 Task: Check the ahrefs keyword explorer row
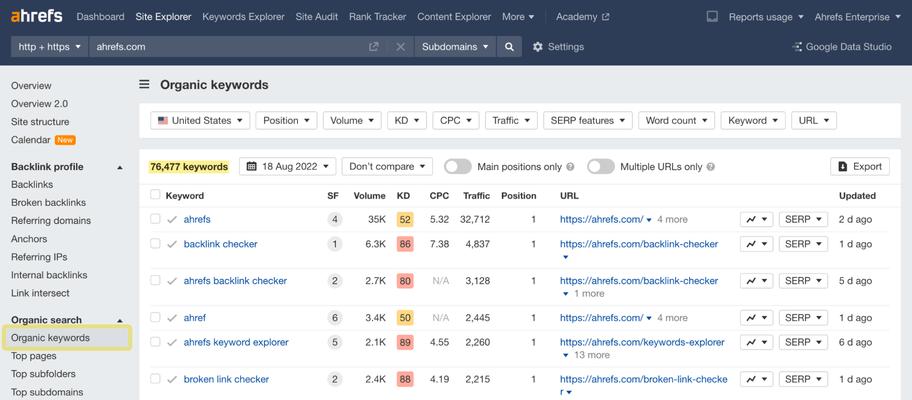coord(155,342)
